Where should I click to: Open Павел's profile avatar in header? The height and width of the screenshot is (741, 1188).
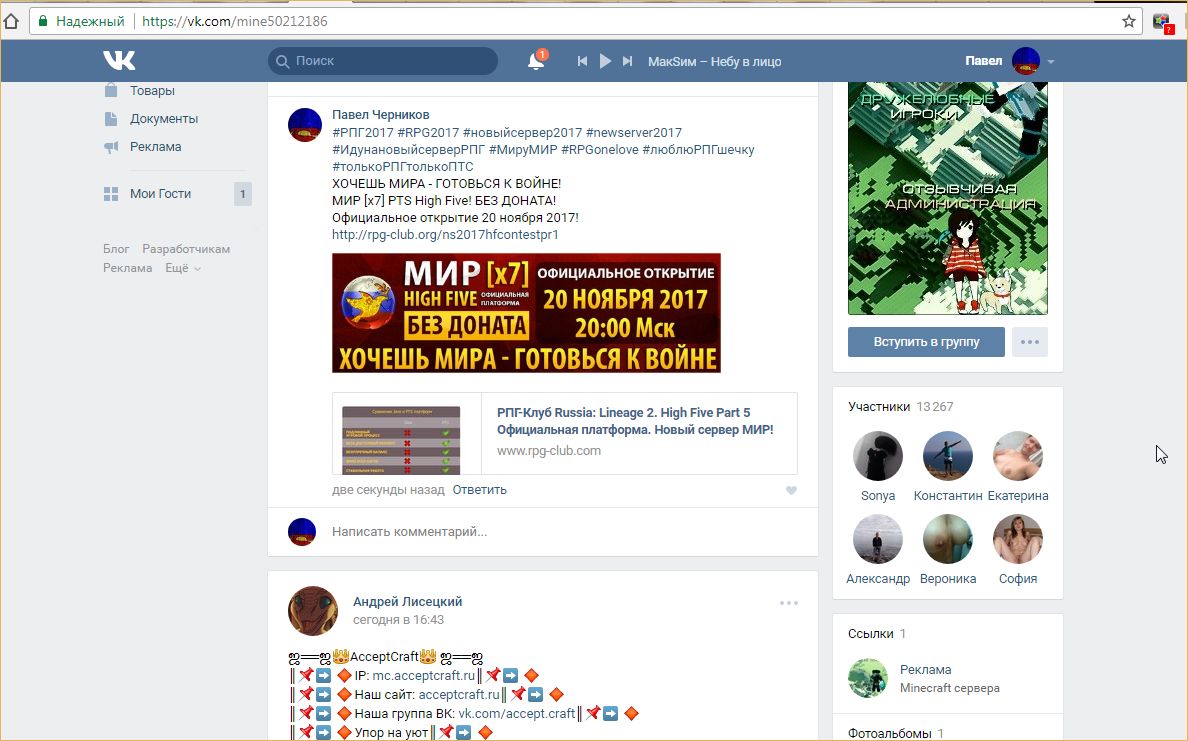click(1026, 61)
